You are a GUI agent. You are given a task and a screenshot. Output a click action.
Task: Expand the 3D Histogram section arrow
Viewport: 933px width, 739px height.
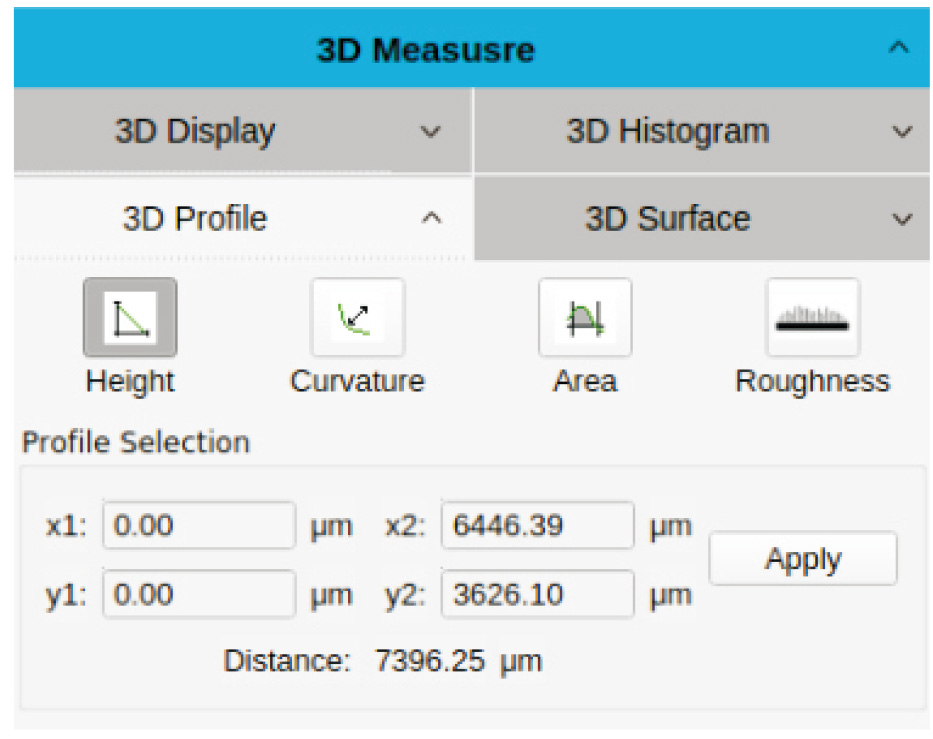coord(902,131)
